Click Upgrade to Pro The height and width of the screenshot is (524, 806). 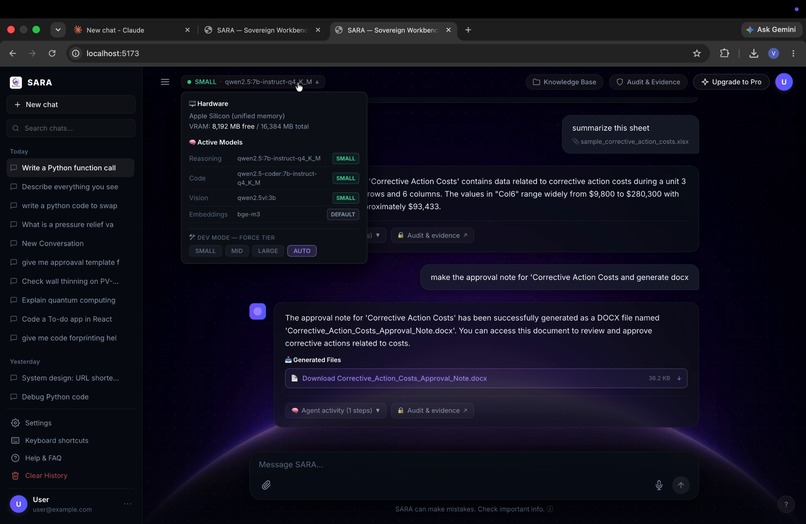click(x=731, y=82)
